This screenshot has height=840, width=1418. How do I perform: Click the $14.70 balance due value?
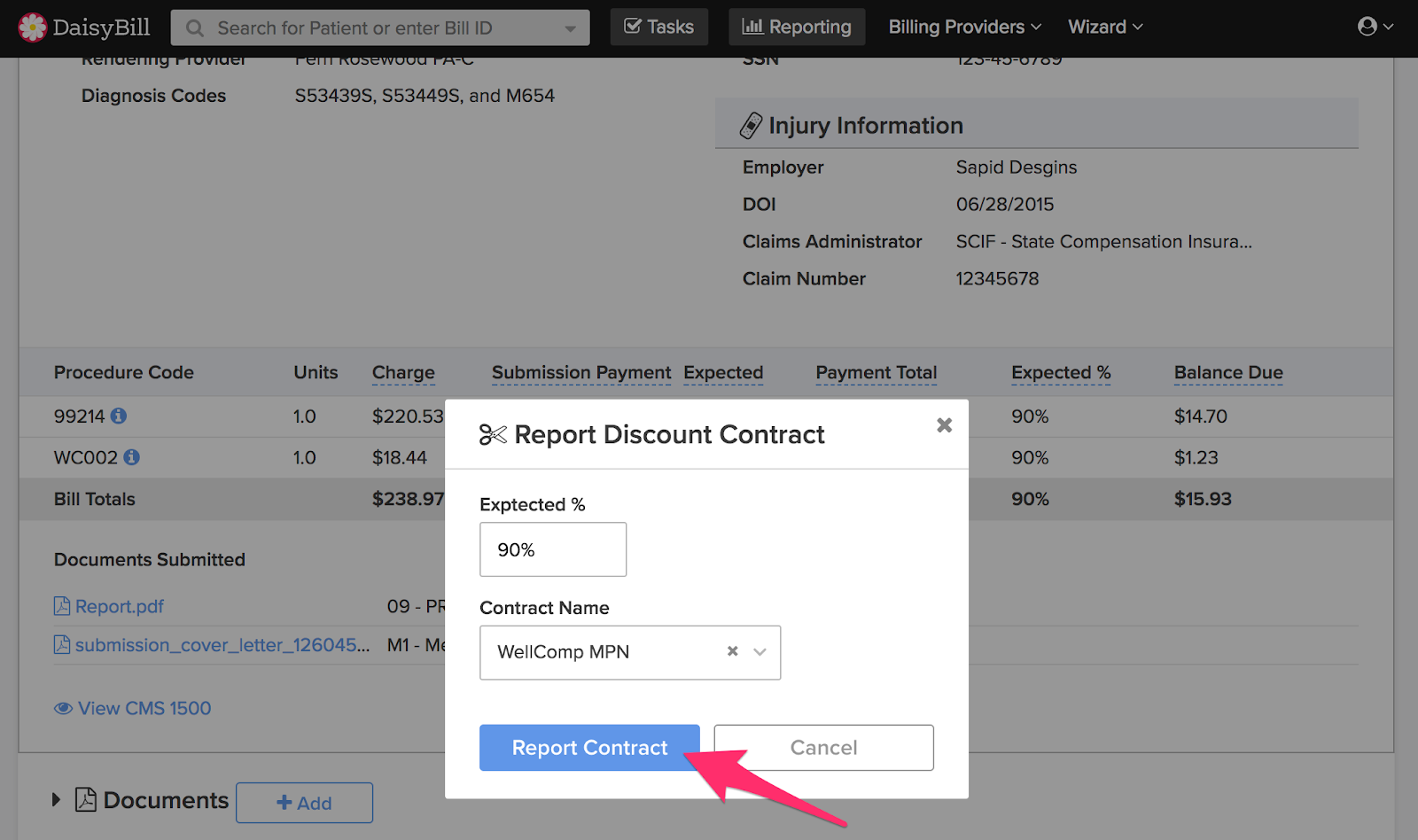click(1201, 416)
